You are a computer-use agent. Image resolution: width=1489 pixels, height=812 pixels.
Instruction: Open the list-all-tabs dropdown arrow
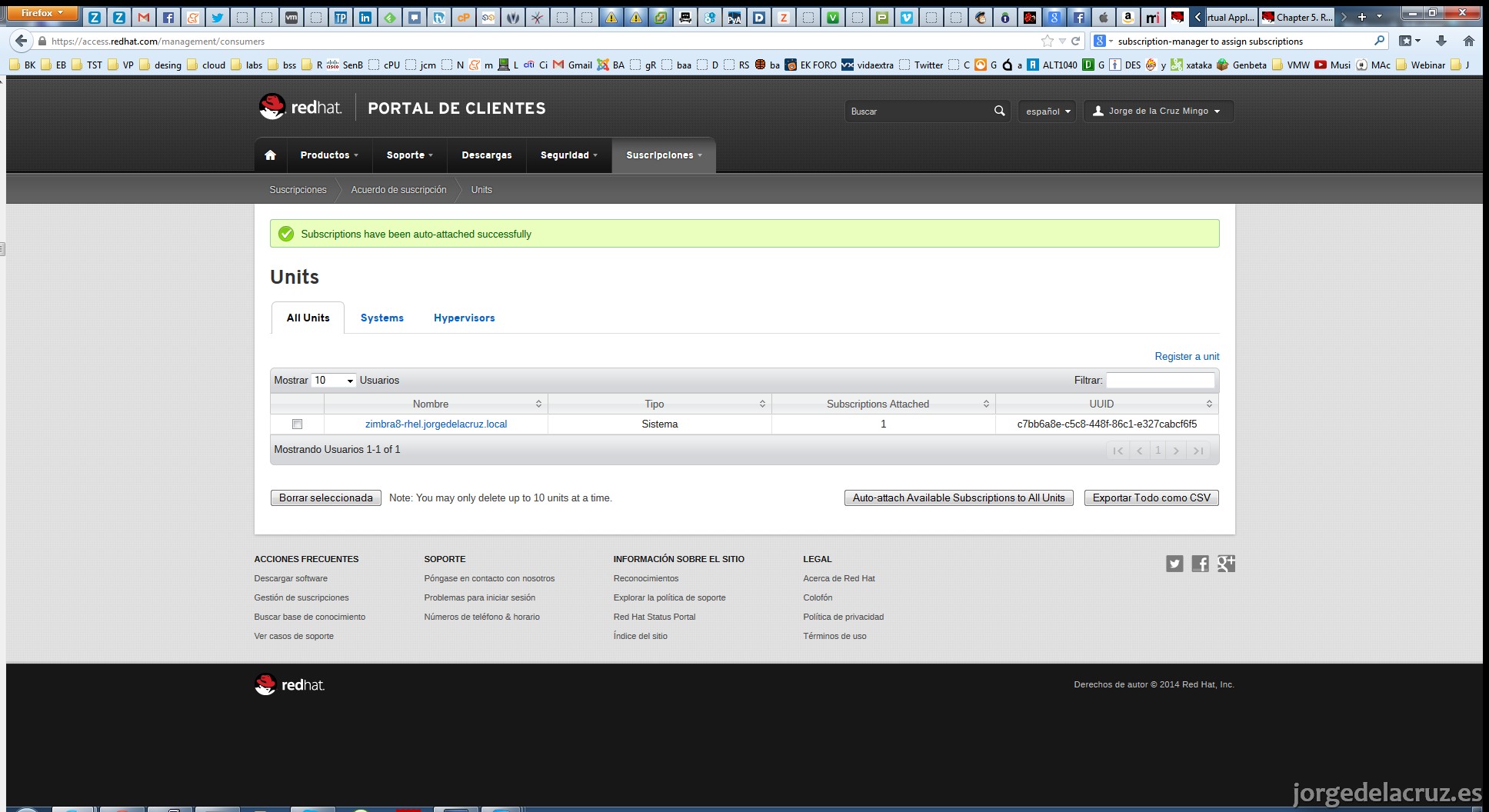(1379, 16)
